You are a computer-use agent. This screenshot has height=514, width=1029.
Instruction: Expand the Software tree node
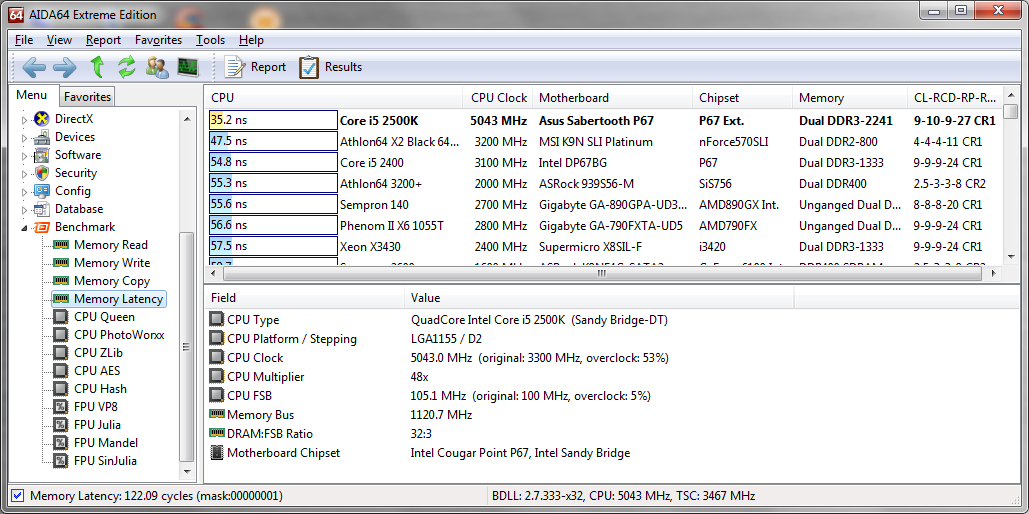(26, 156)
